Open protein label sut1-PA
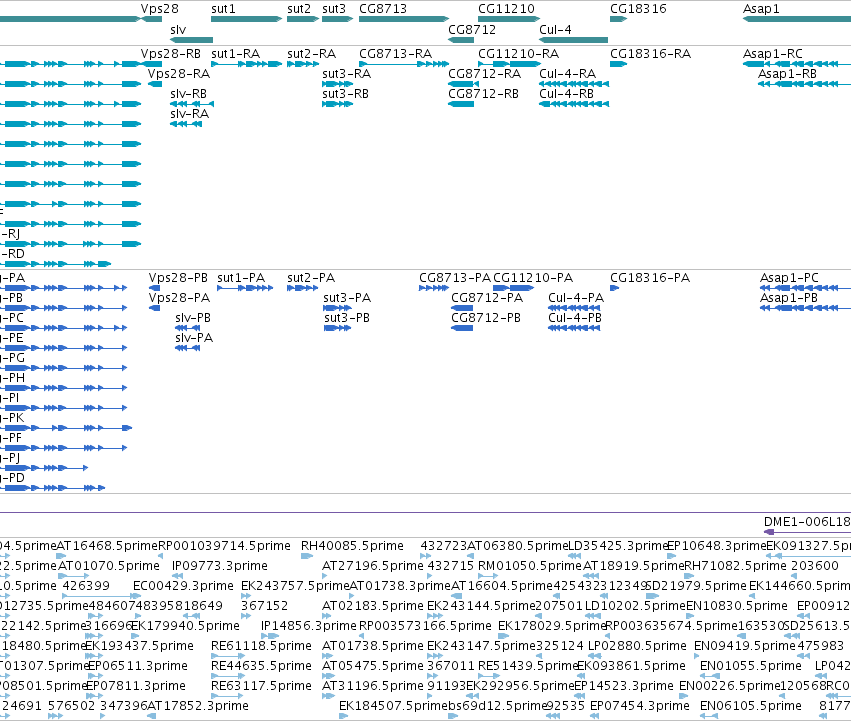 241,278
